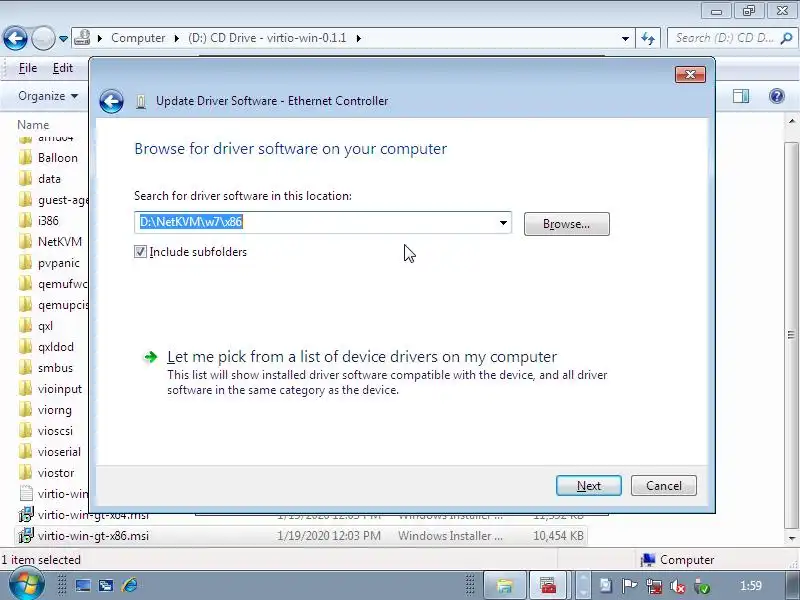Click the Cancel button
Viewport: 800px width, 600px height.
(663, 486)
